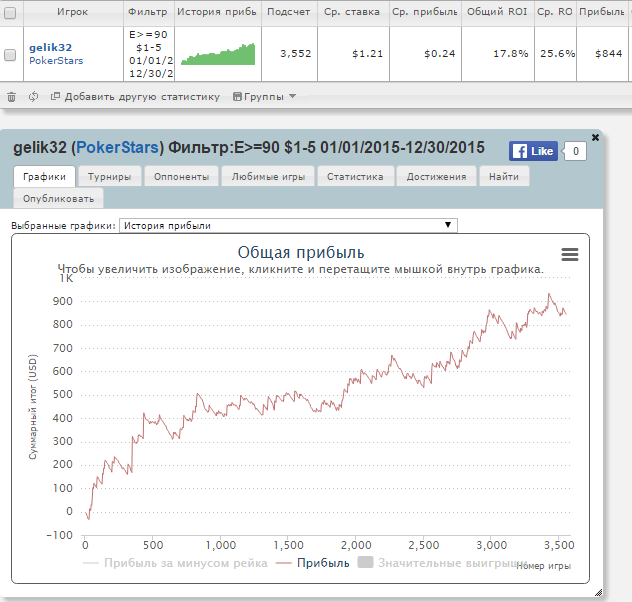
Task: Switch to the Графики tab
Action: (44, 176)
